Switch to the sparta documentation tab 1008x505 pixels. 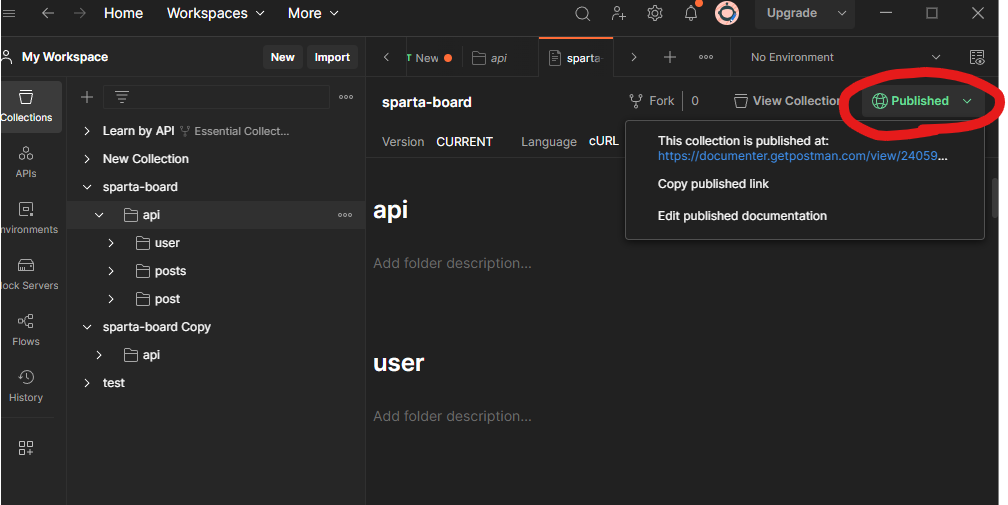coord(576,58)
